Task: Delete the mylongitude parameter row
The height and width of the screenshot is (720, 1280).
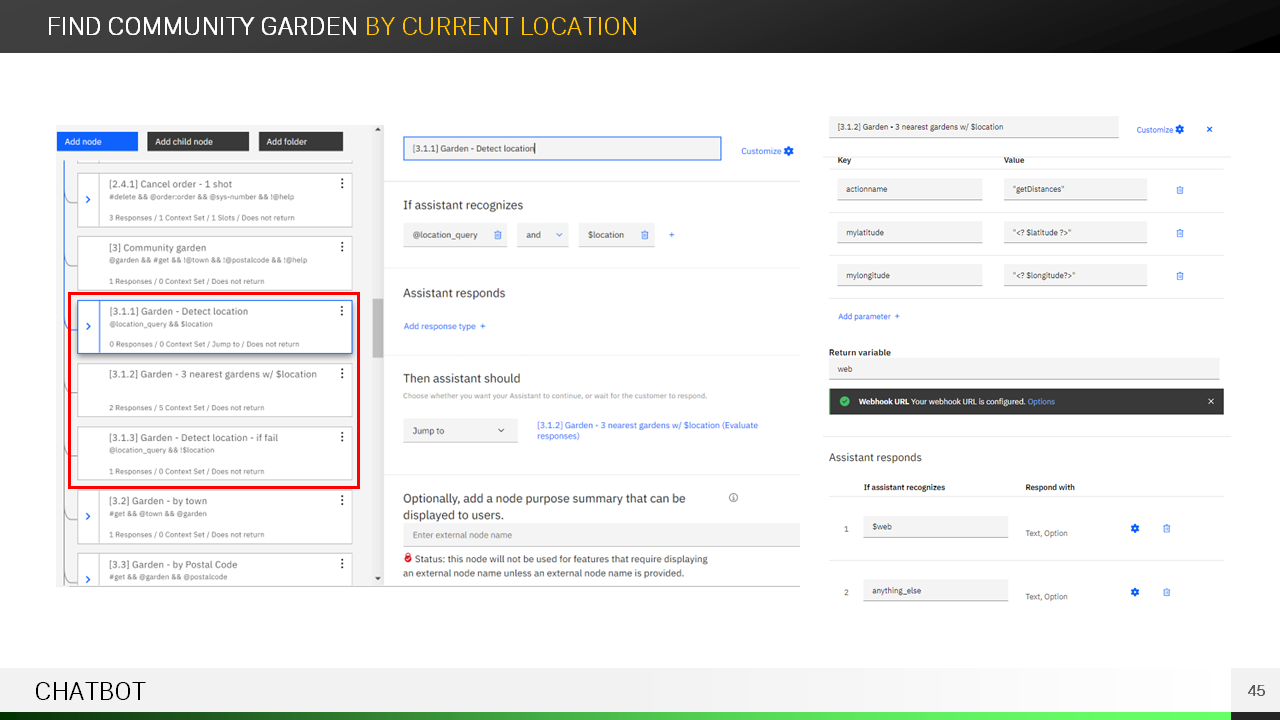Action: click(x=1179, y=276)
